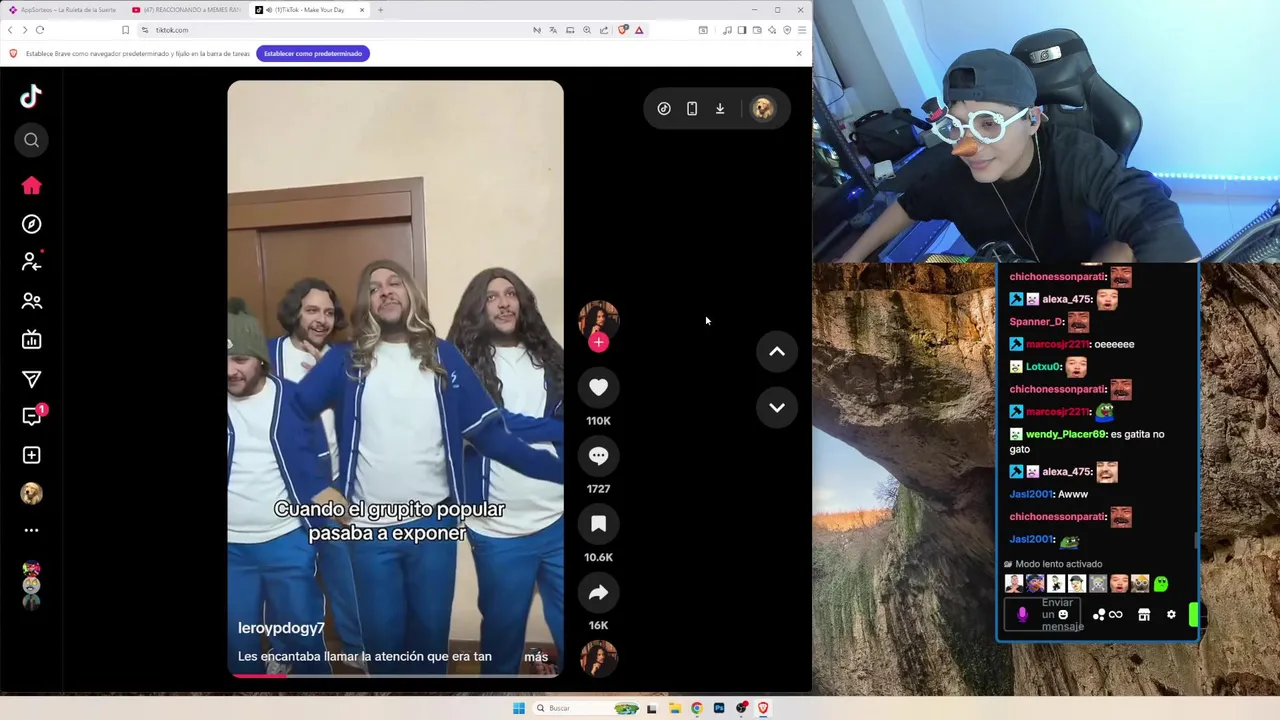This screenshot has width=1280, height=720.
Task: Open Activity inbox with notification badge
Action: tap(33, 416)
